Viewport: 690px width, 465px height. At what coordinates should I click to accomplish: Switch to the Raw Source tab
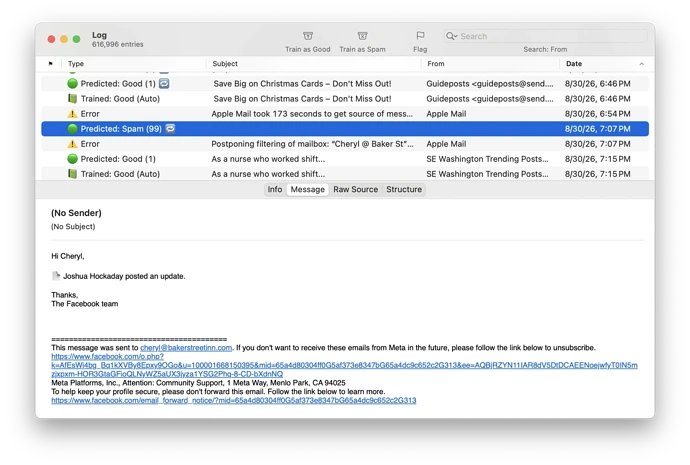coord(356,189)
